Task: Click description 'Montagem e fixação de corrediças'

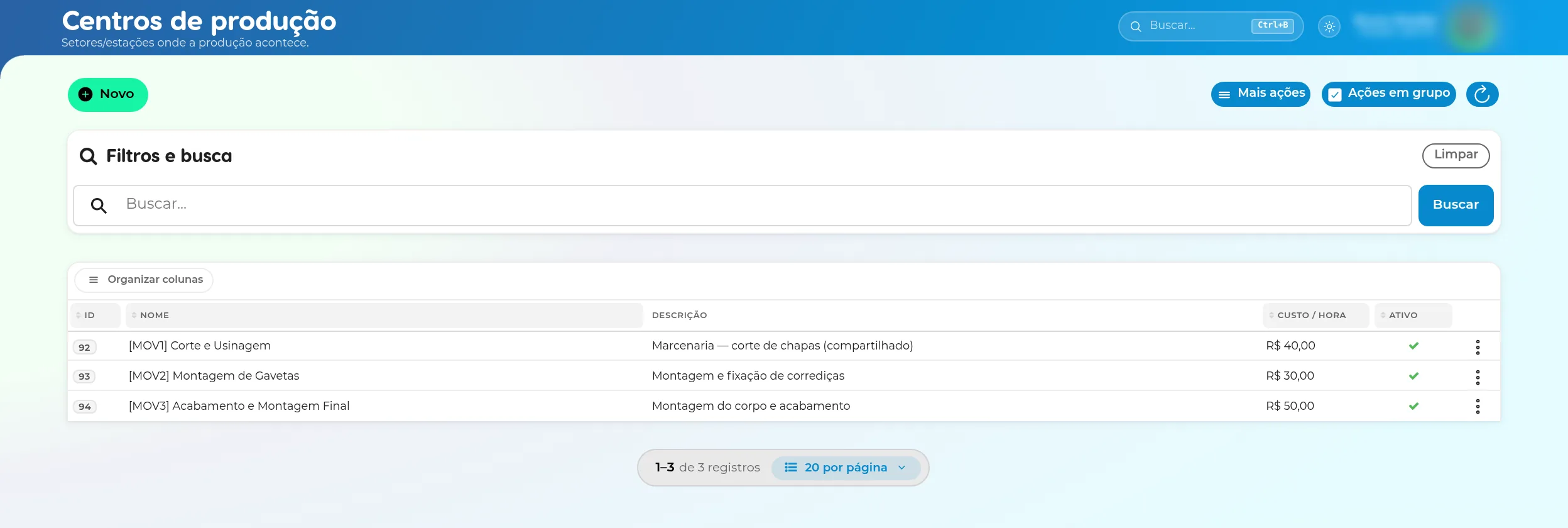Action: click(748, 376)
